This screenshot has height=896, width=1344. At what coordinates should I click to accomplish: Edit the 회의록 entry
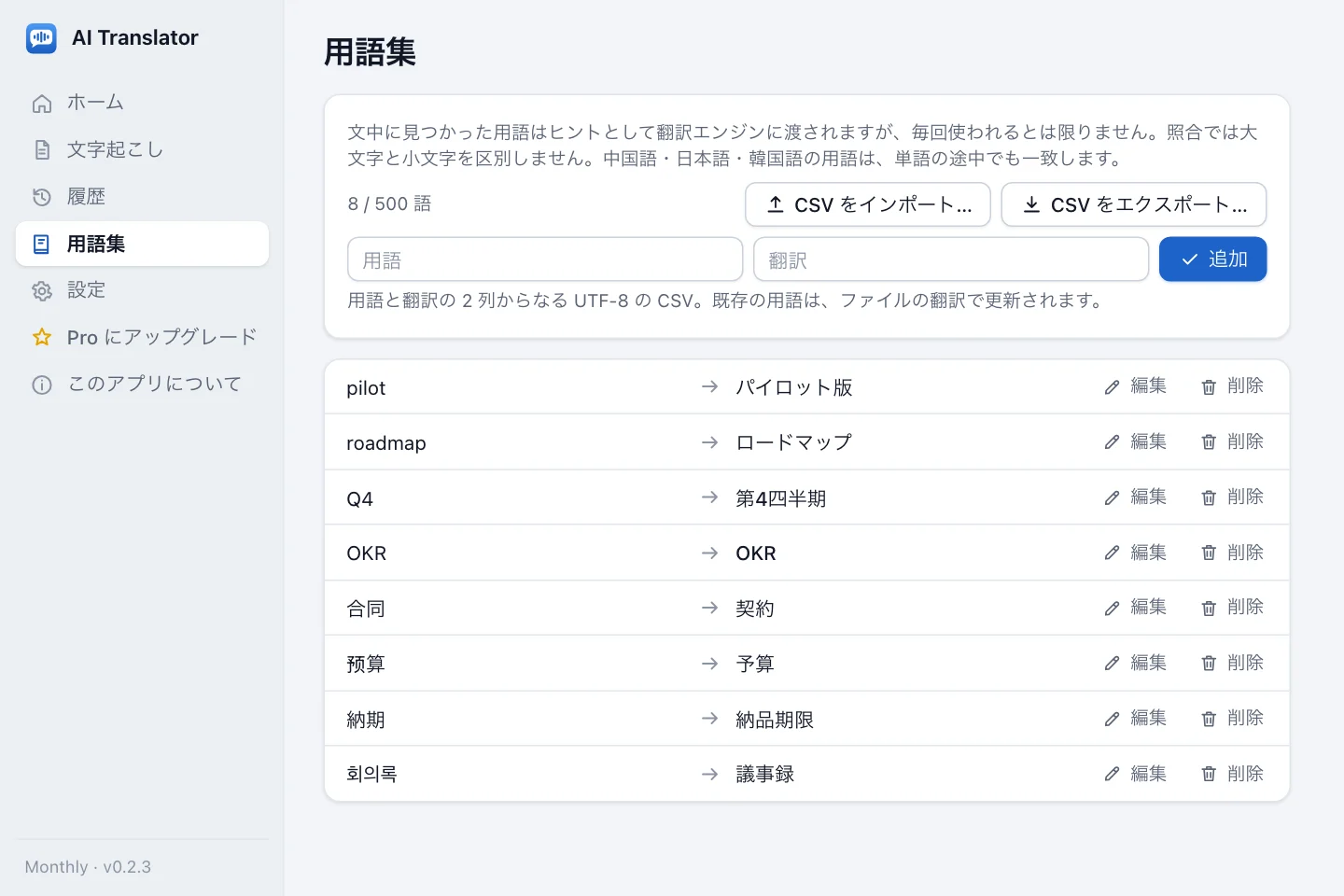[x=1136, y=774]
